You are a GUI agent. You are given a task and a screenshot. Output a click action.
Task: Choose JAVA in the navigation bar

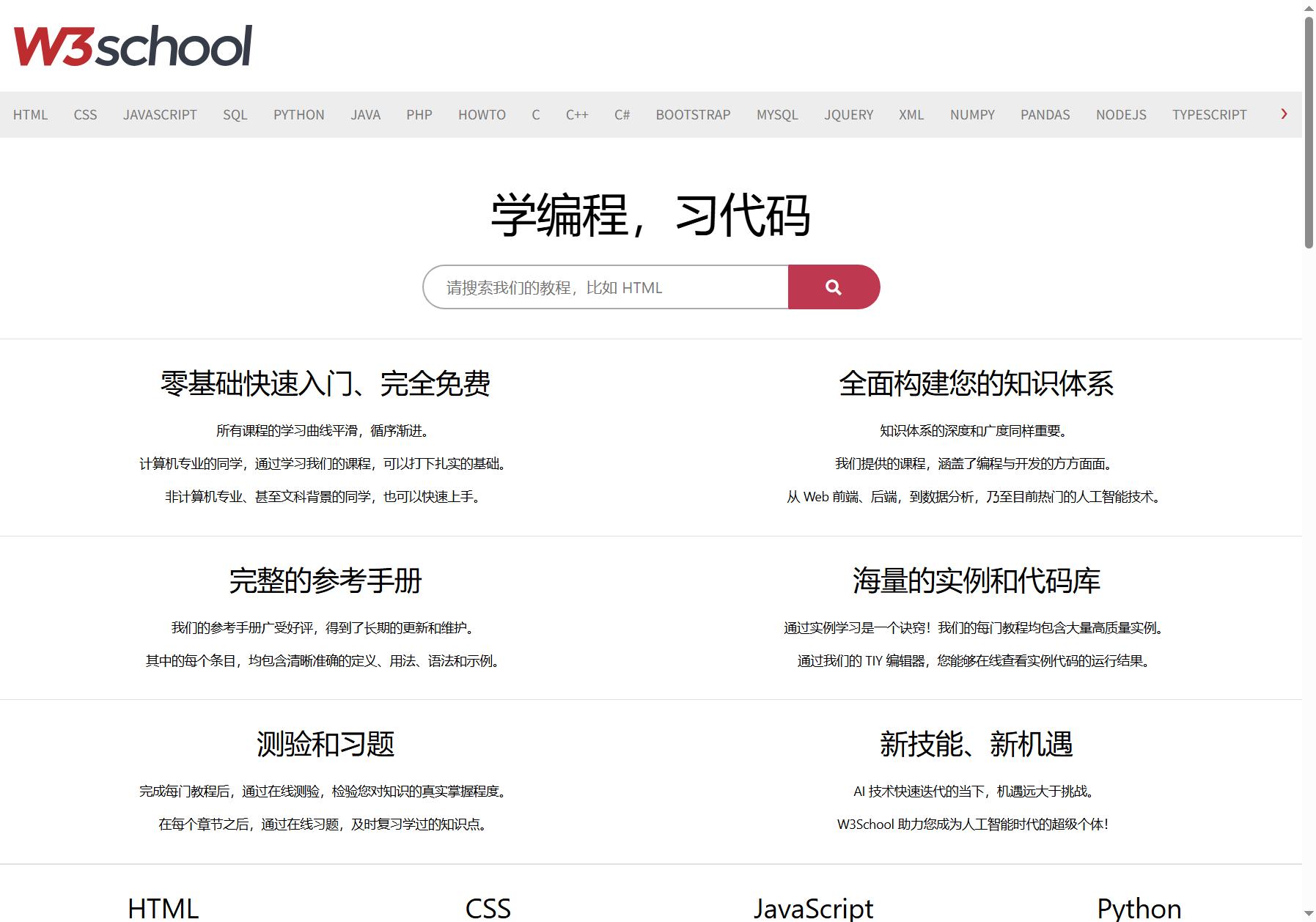365,115
